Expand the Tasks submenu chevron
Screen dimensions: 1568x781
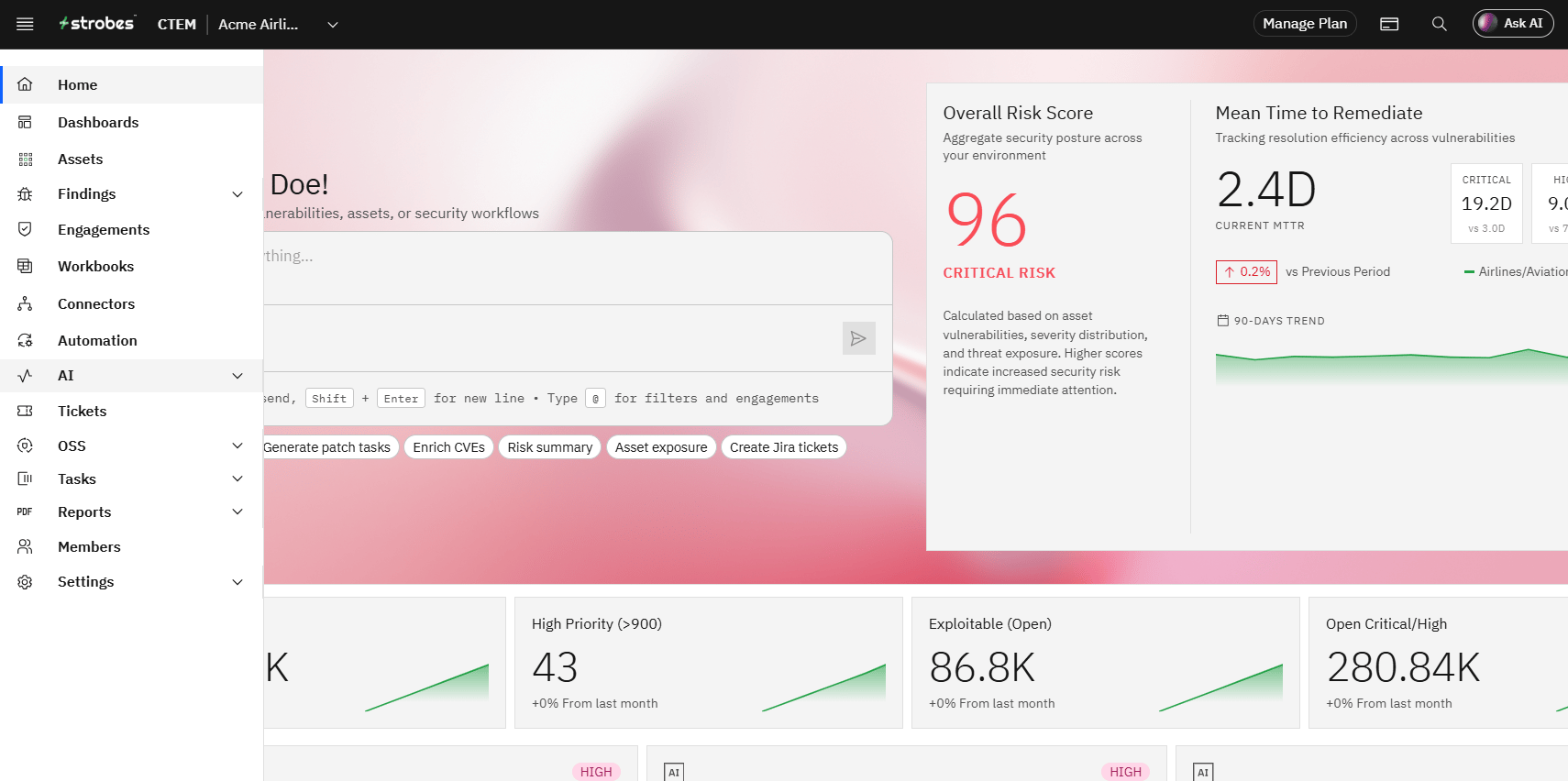237,478
